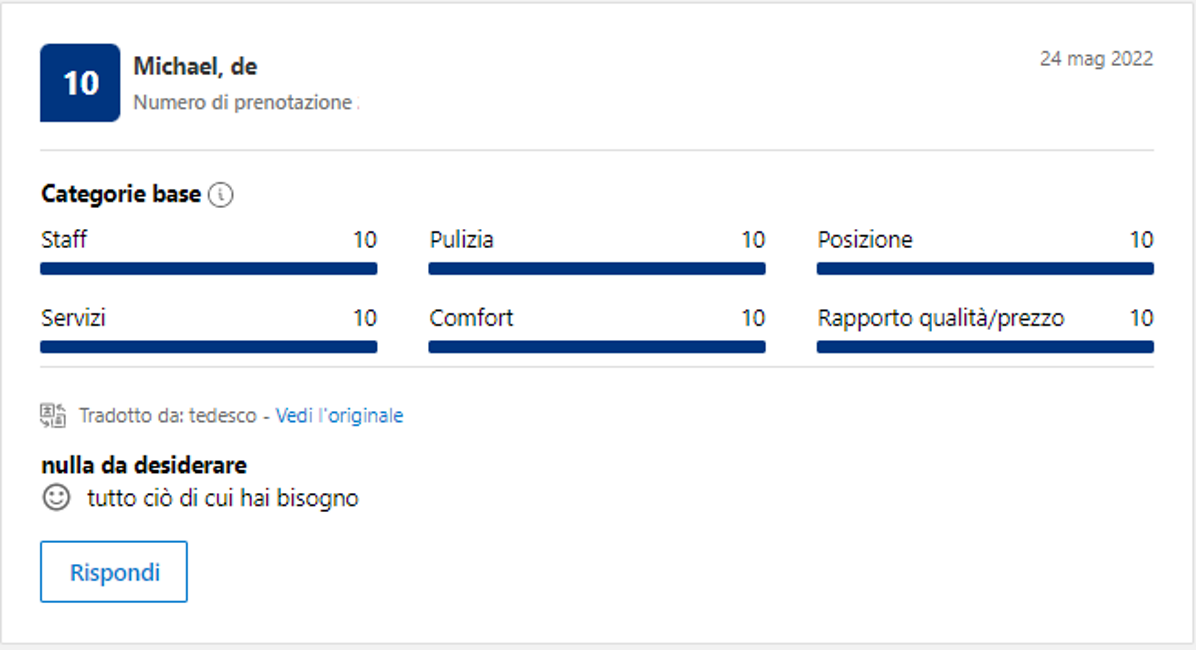Click the review date 24 mag 2022
This screenshot has height=650, width=1196.
pyautogui.click(x=1096, y=59)
